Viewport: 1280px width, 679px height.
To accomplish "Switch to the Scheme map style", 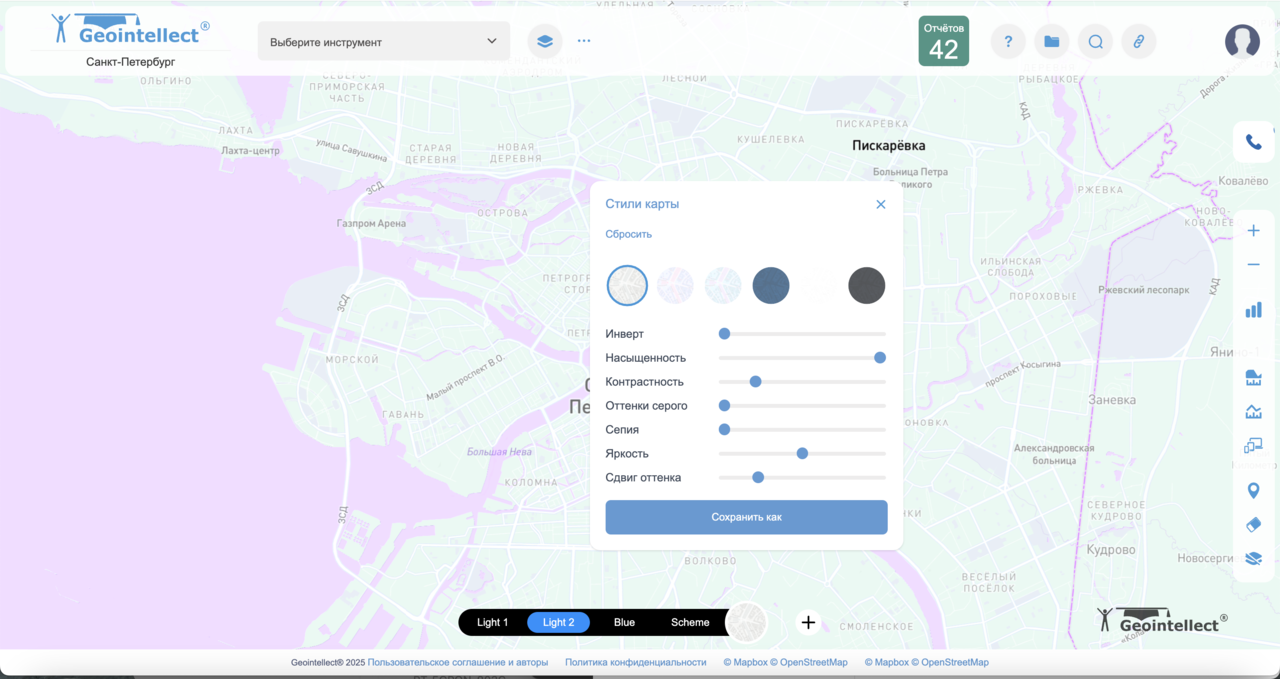I will coord(690,622).
